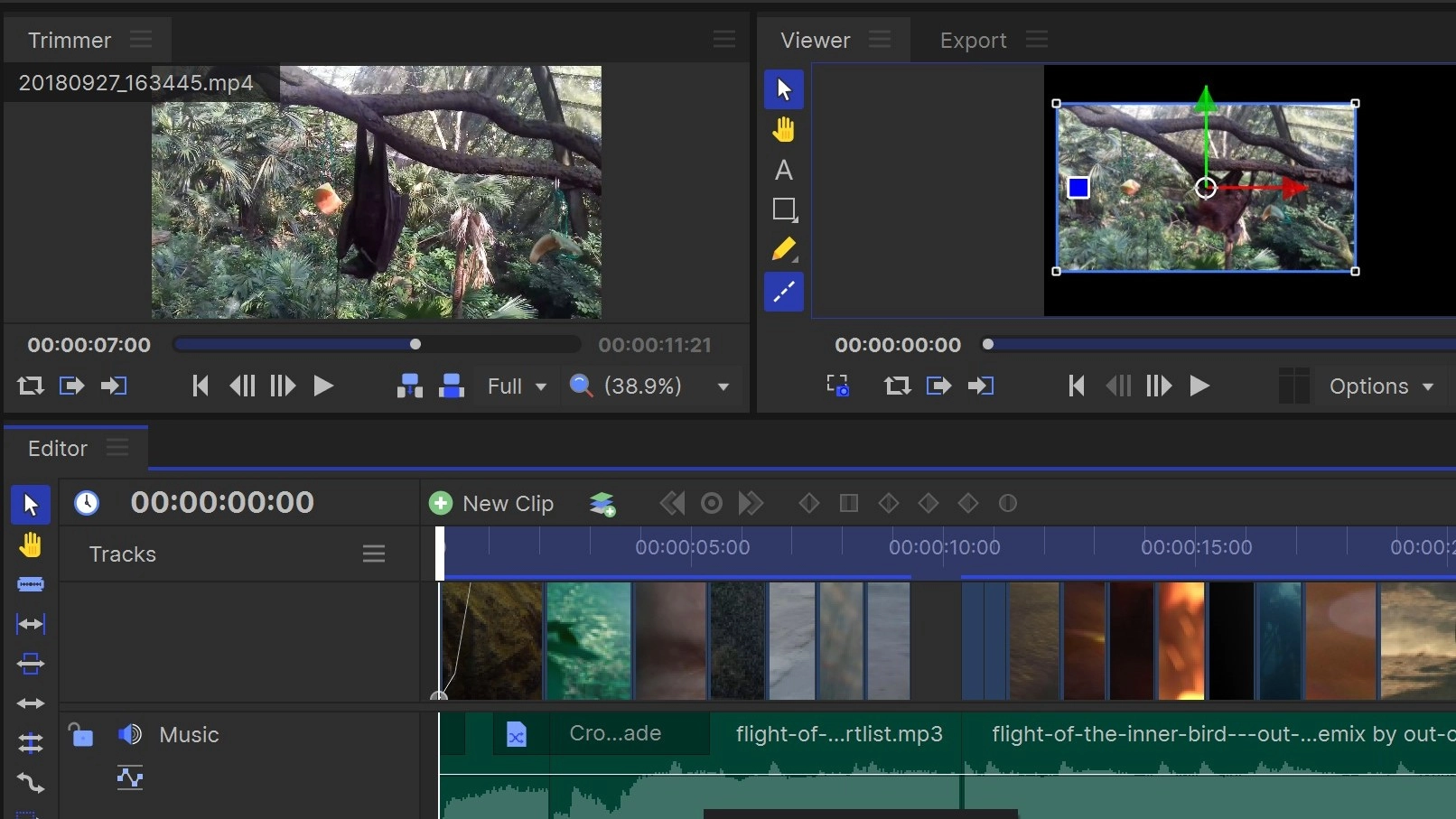Click the circle keyframe icon in Editor toolbar
This screenshot has width=1456, height=819.
pyautogui.click(x=1008, y=503)
